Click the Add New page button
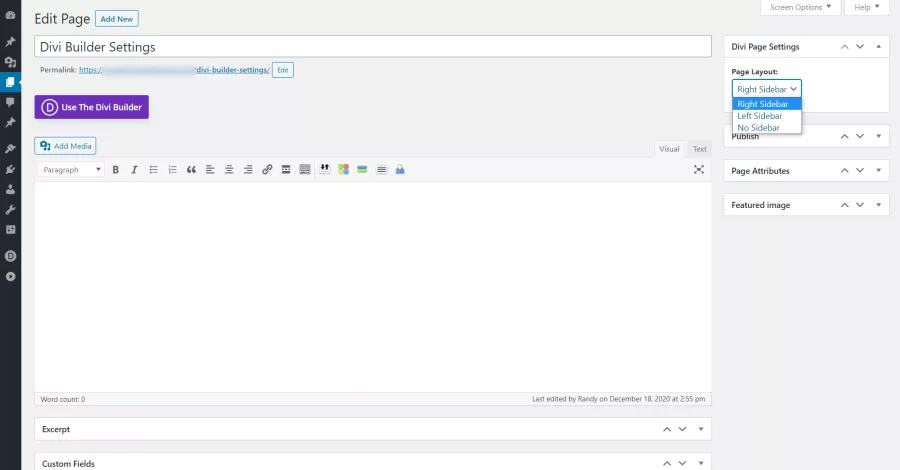The width and height of the screenshot is (900, 470). coord(117,19)
